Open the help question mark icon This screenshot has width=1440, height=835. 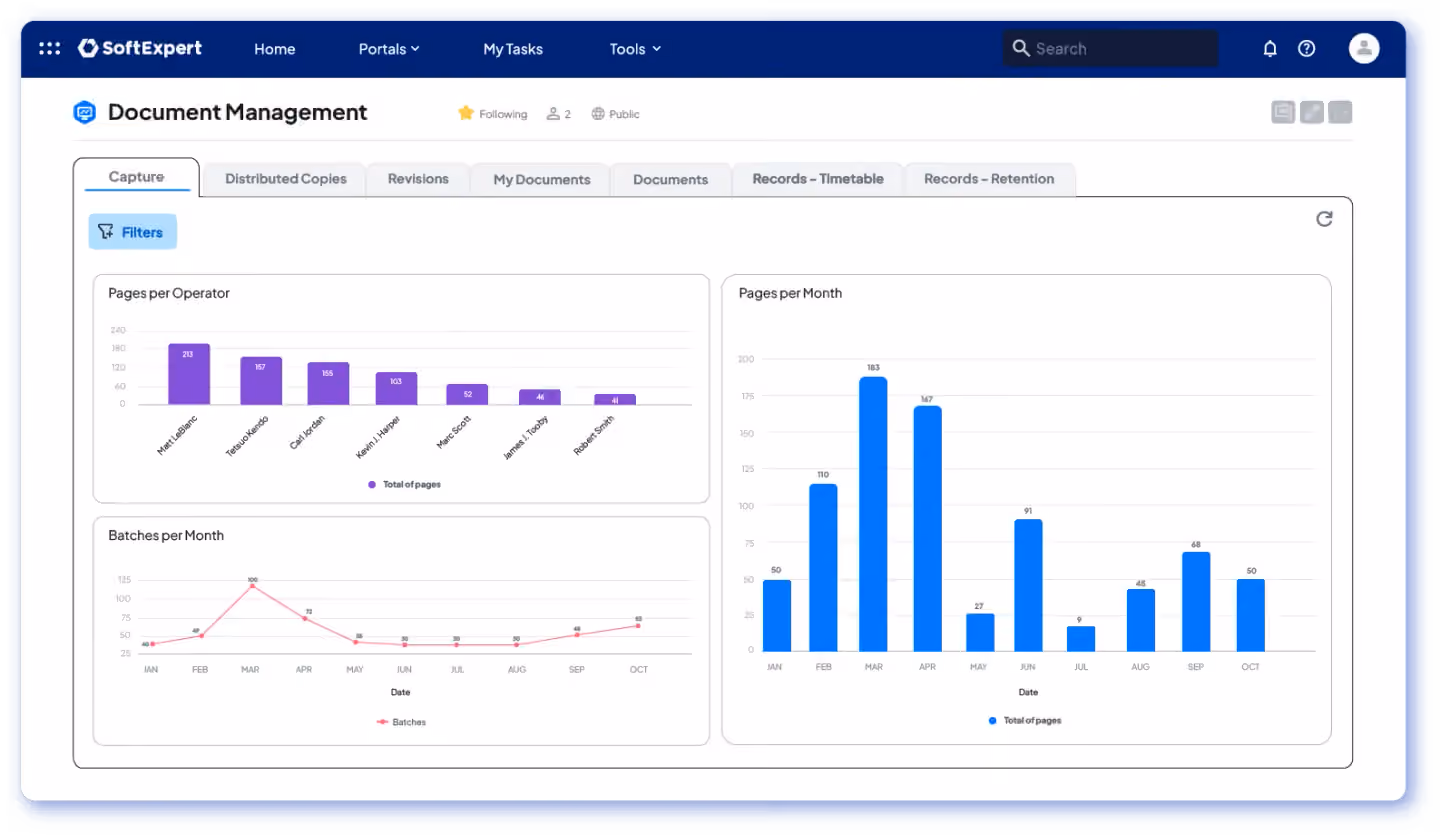click(1307, 48)
